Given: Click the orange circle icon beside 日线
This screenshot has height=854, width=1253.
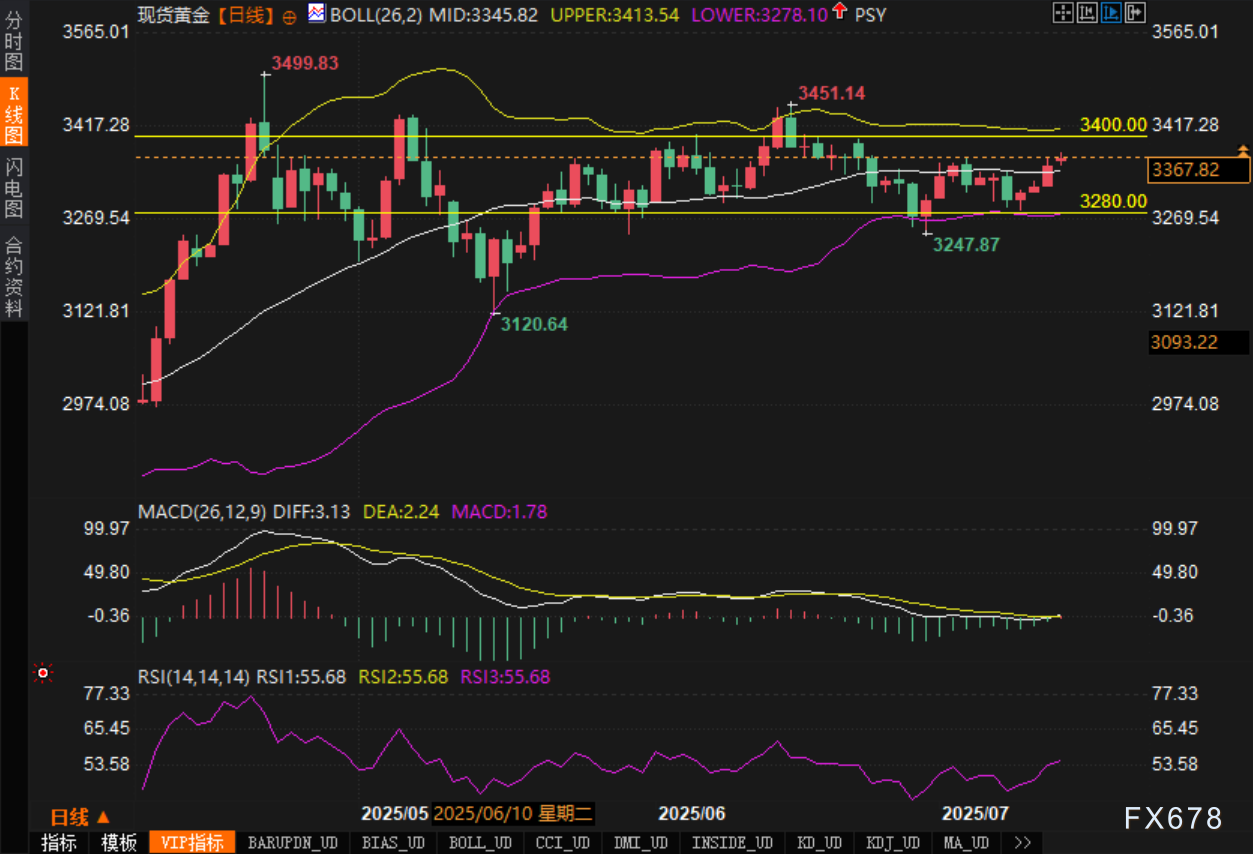Looking at the screenshot, I should (x=289, y=16).
